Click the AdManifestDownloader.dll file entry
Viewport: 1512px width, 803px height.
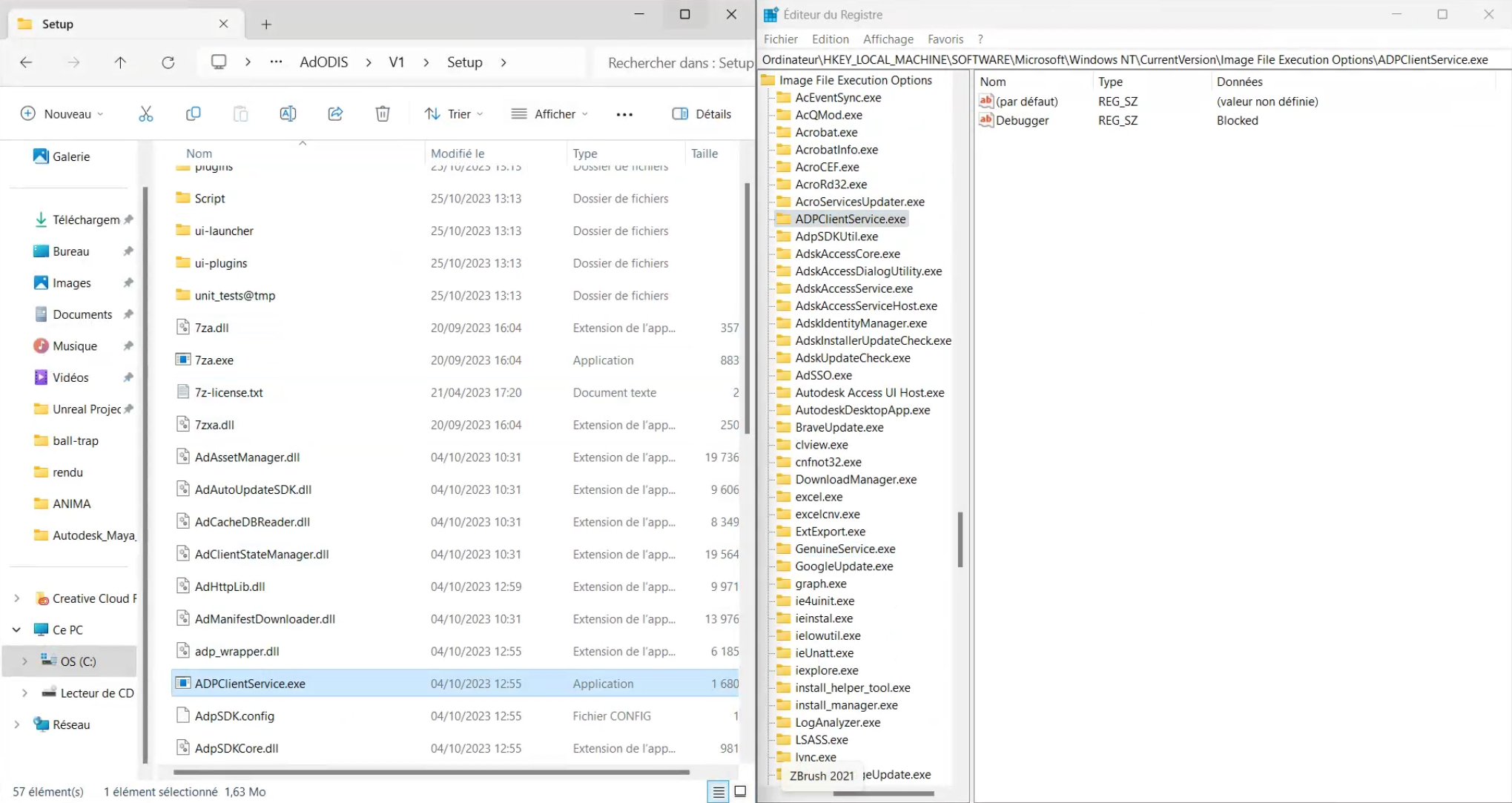264,618
